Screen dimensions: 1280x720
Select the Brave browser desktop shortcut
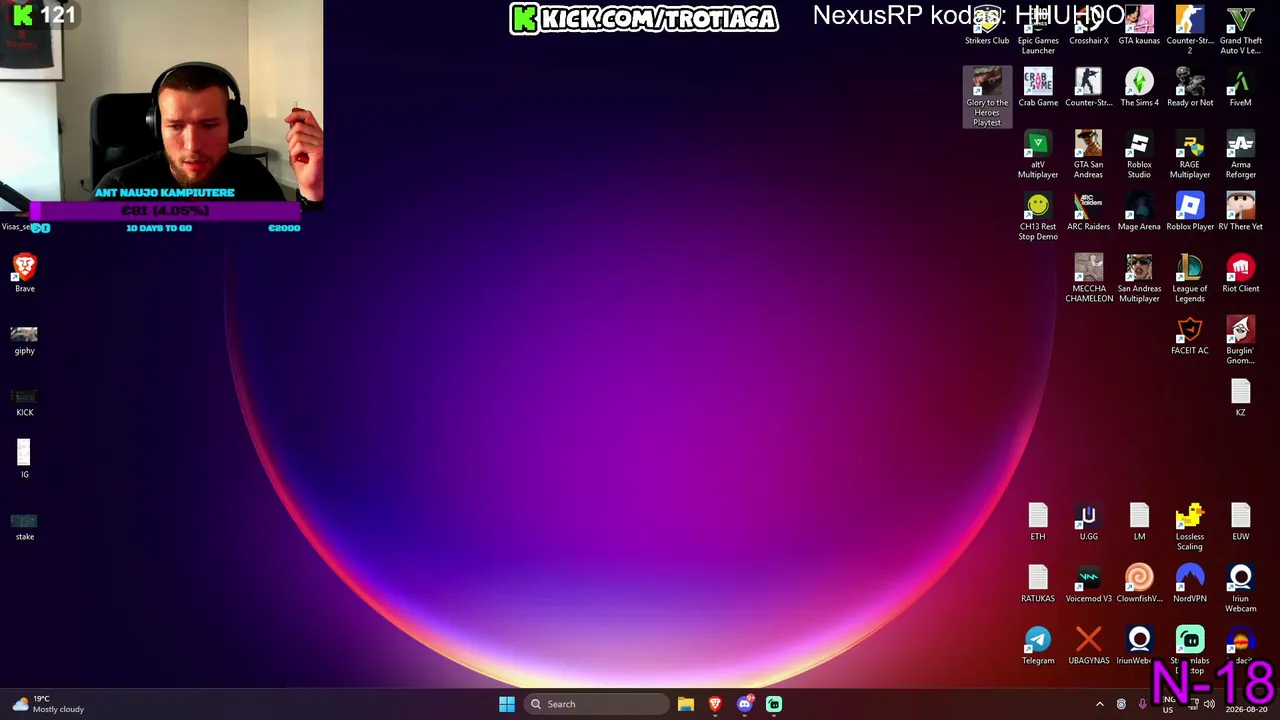pos(25,274)
